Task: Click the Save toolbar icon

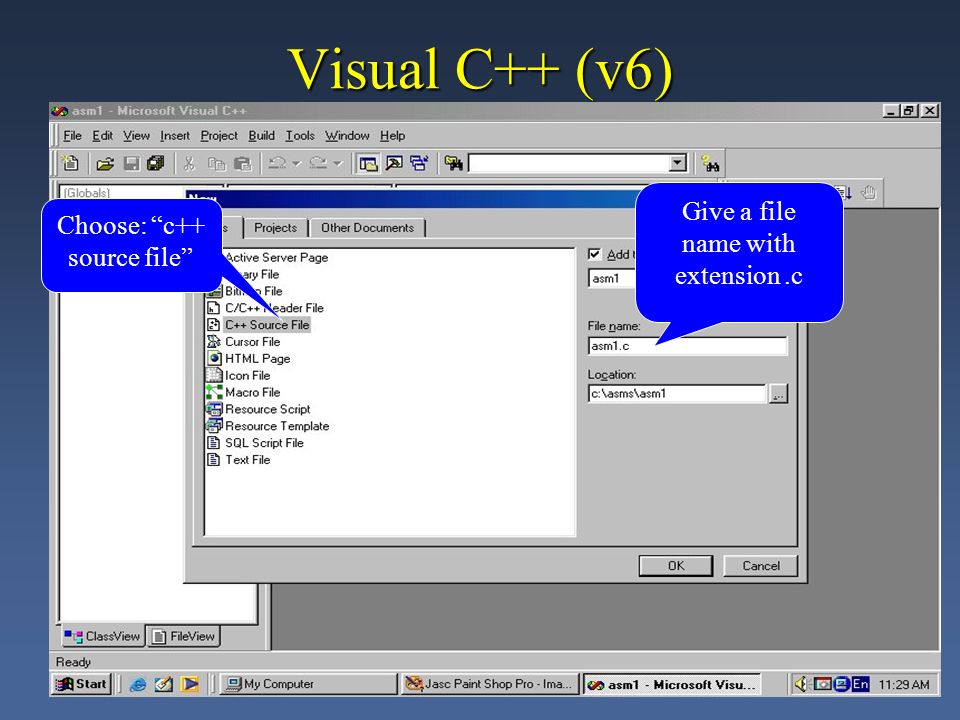Action: point(131,163)
